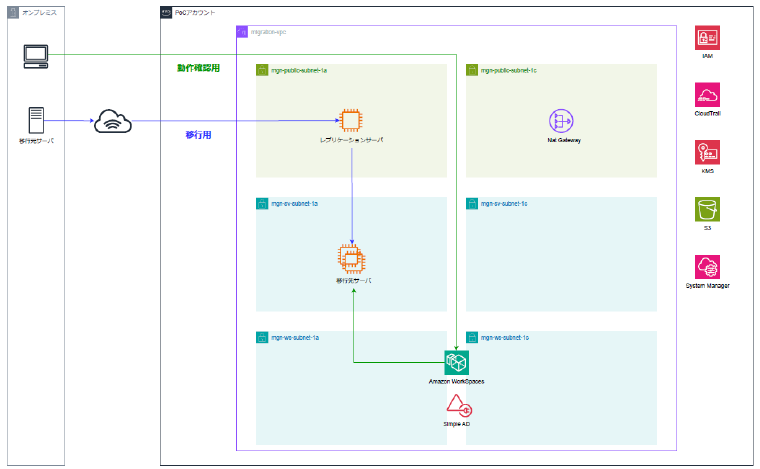The width and height of the screenshot is (760, 469).
Task: Select the on-premises client computer icon
Action: coord(36,55)
